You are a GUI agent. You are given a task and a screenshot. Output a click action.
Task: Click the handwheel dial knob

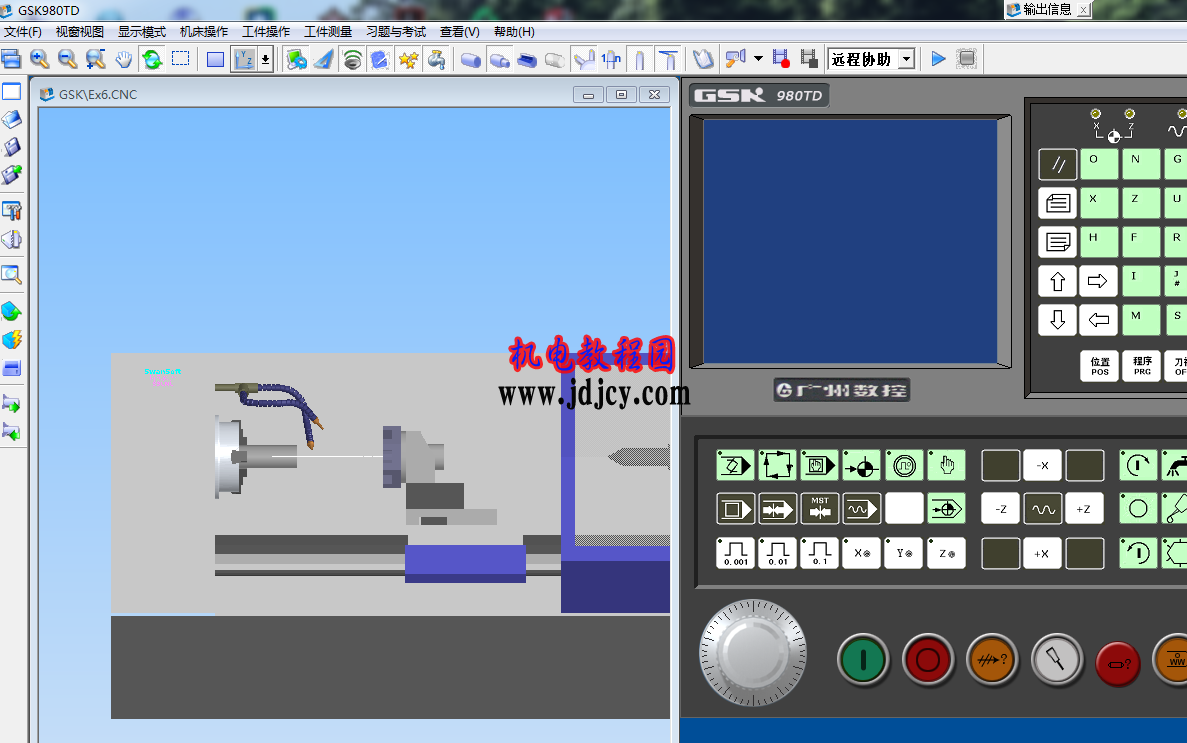coord(753,653)
